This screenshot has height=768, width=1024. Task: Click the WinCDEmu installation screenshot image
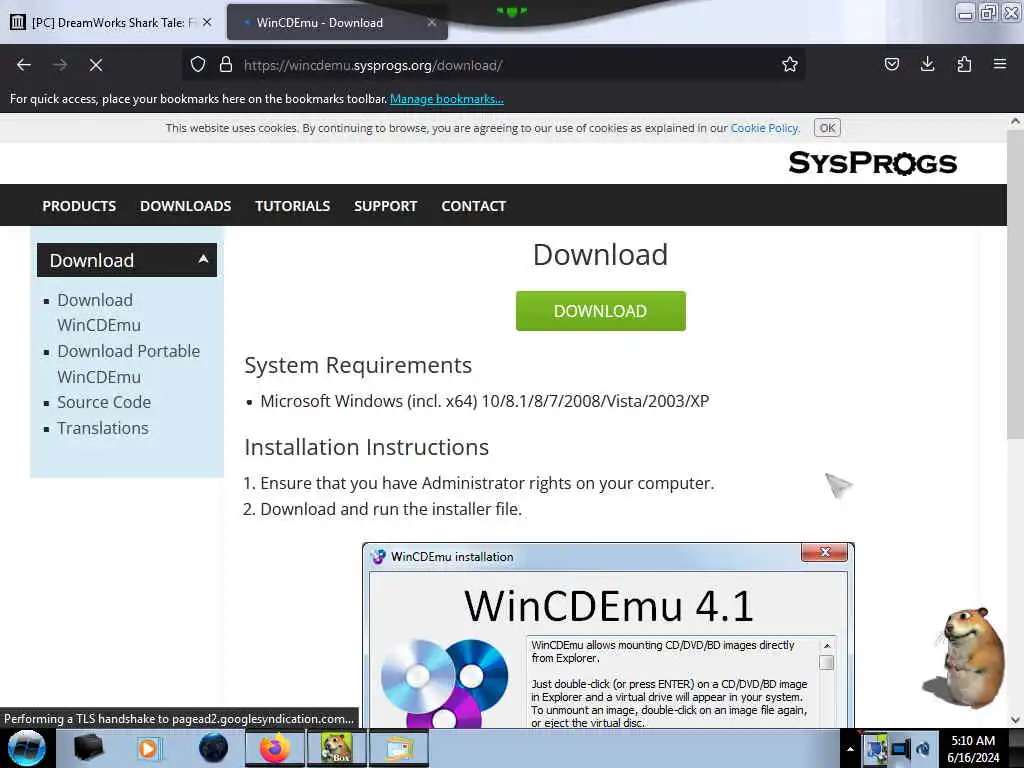coord(608,635)
